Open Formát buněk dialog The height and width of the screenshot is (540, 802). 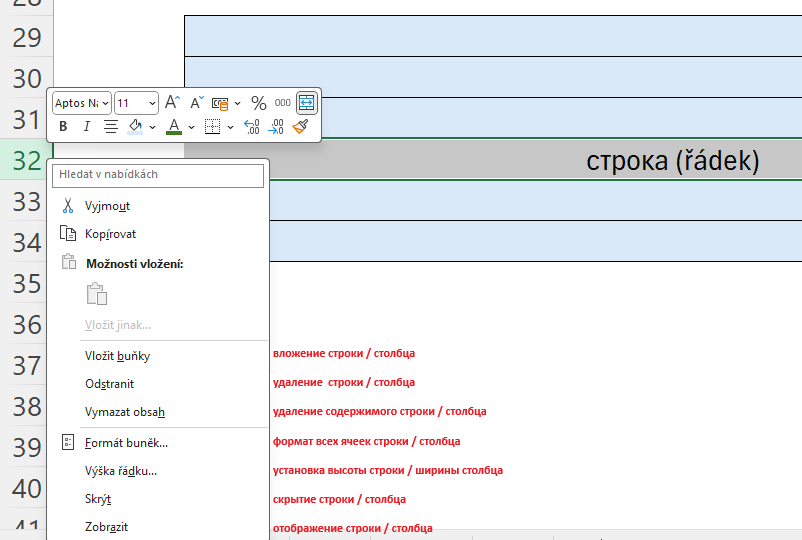click(x=126, y=442)
